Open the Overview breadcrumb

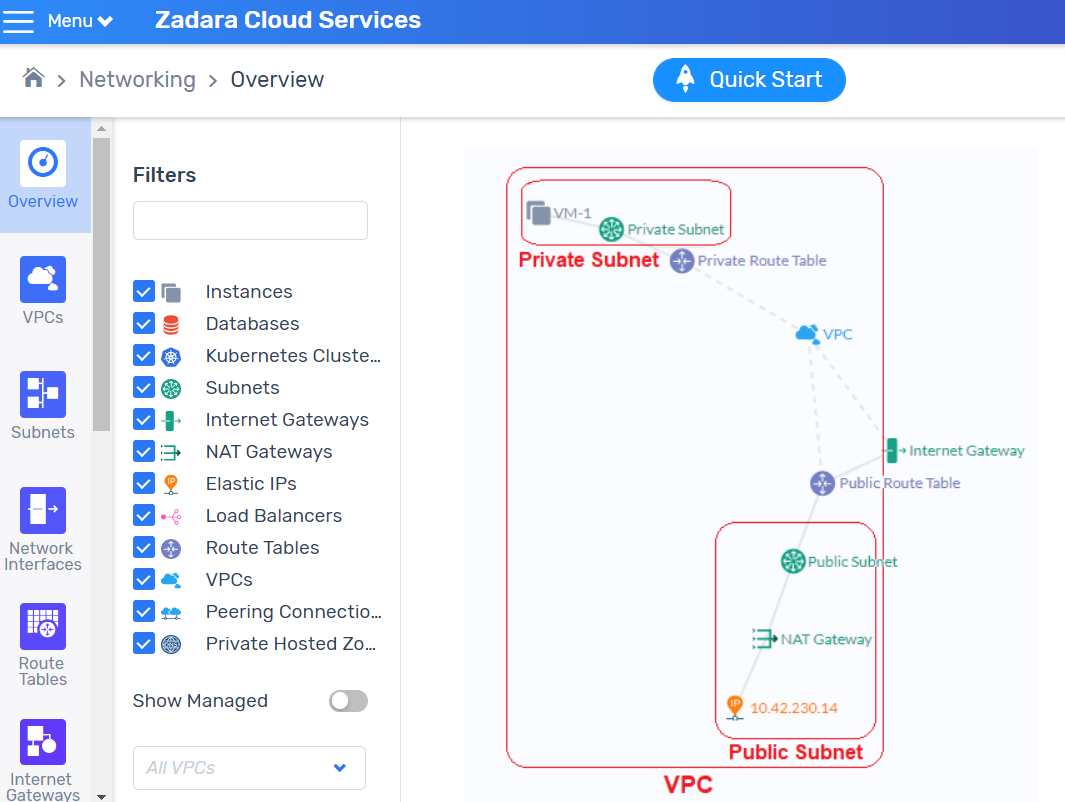pos(277,79)
